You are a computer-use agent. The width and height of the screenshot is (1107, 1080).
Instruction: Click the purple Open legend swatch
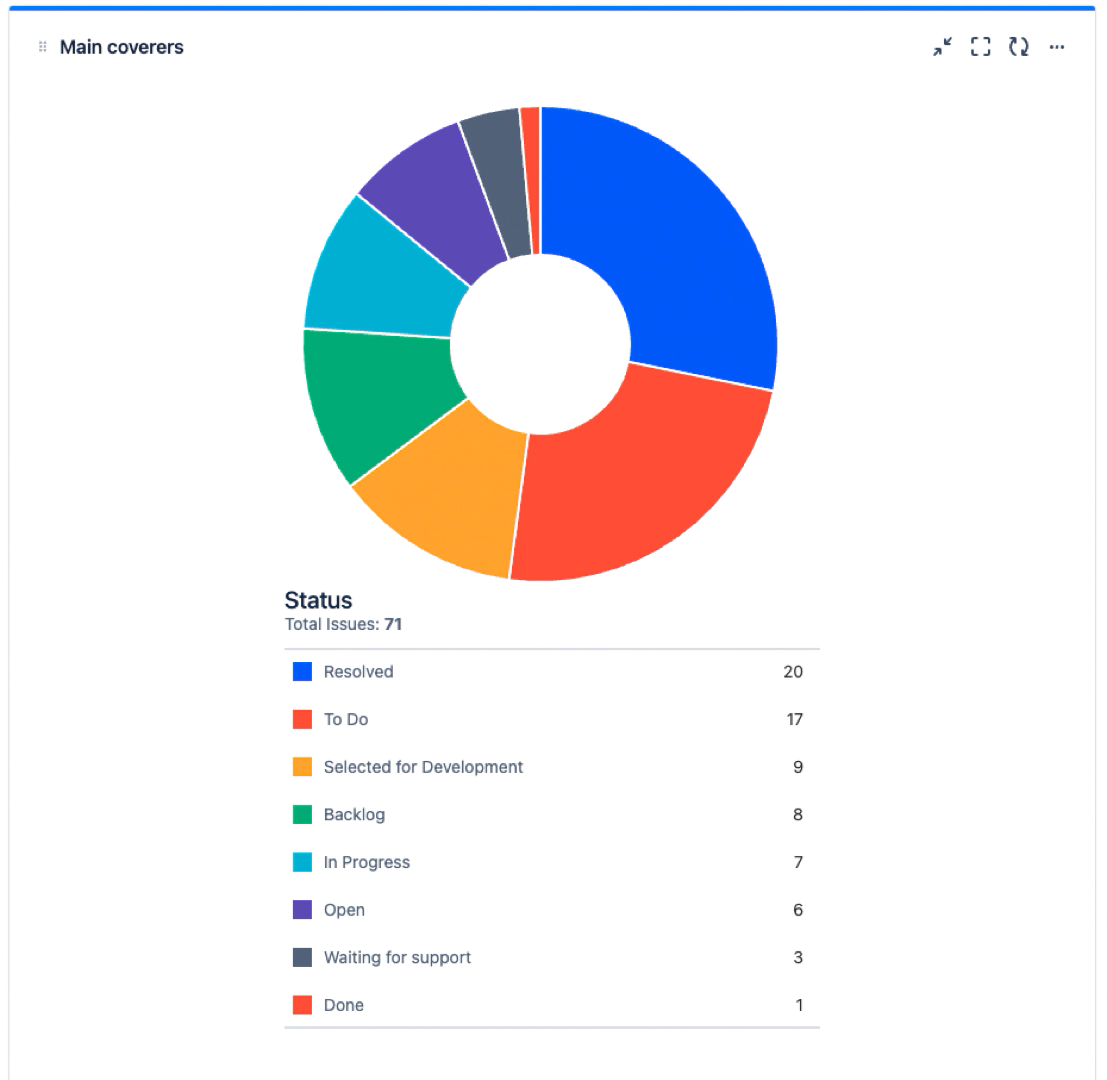pyautogui.click(x=302, y=910)
